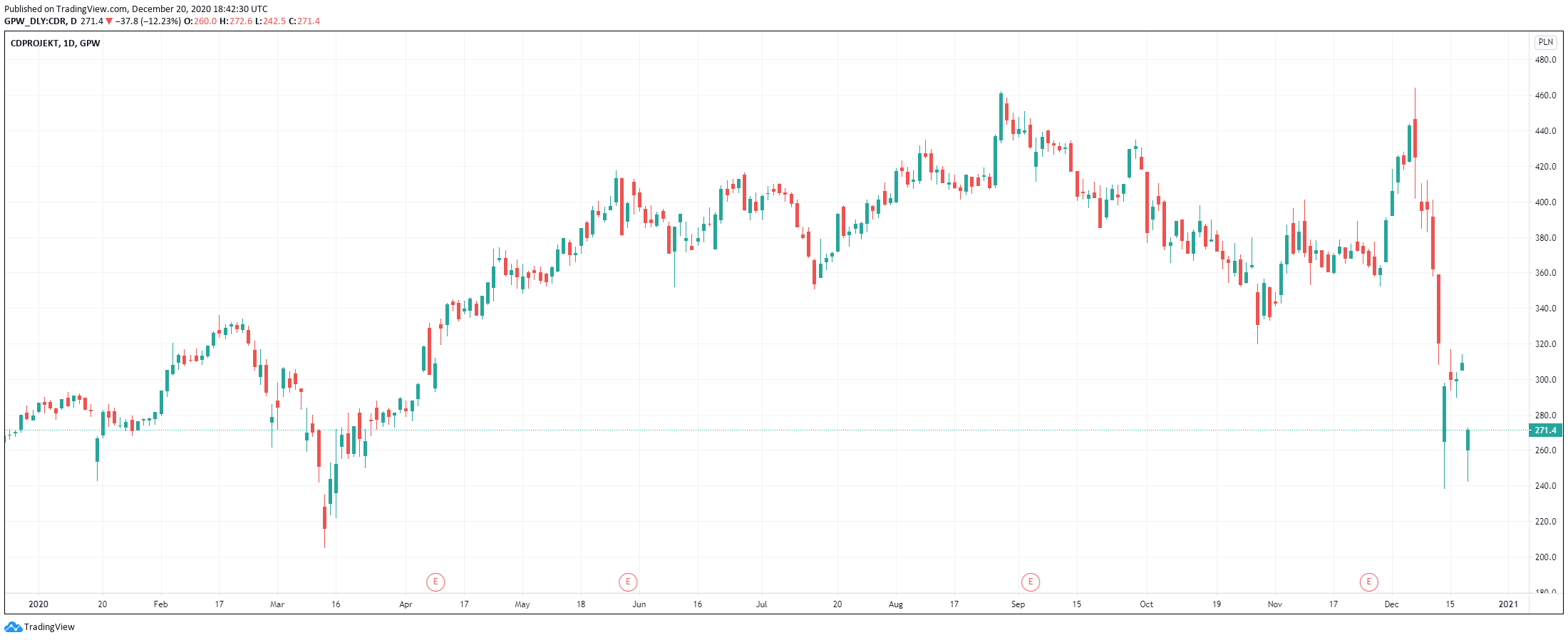
Task: Click the 420.0 price axis label
Action: point(1545,167)
